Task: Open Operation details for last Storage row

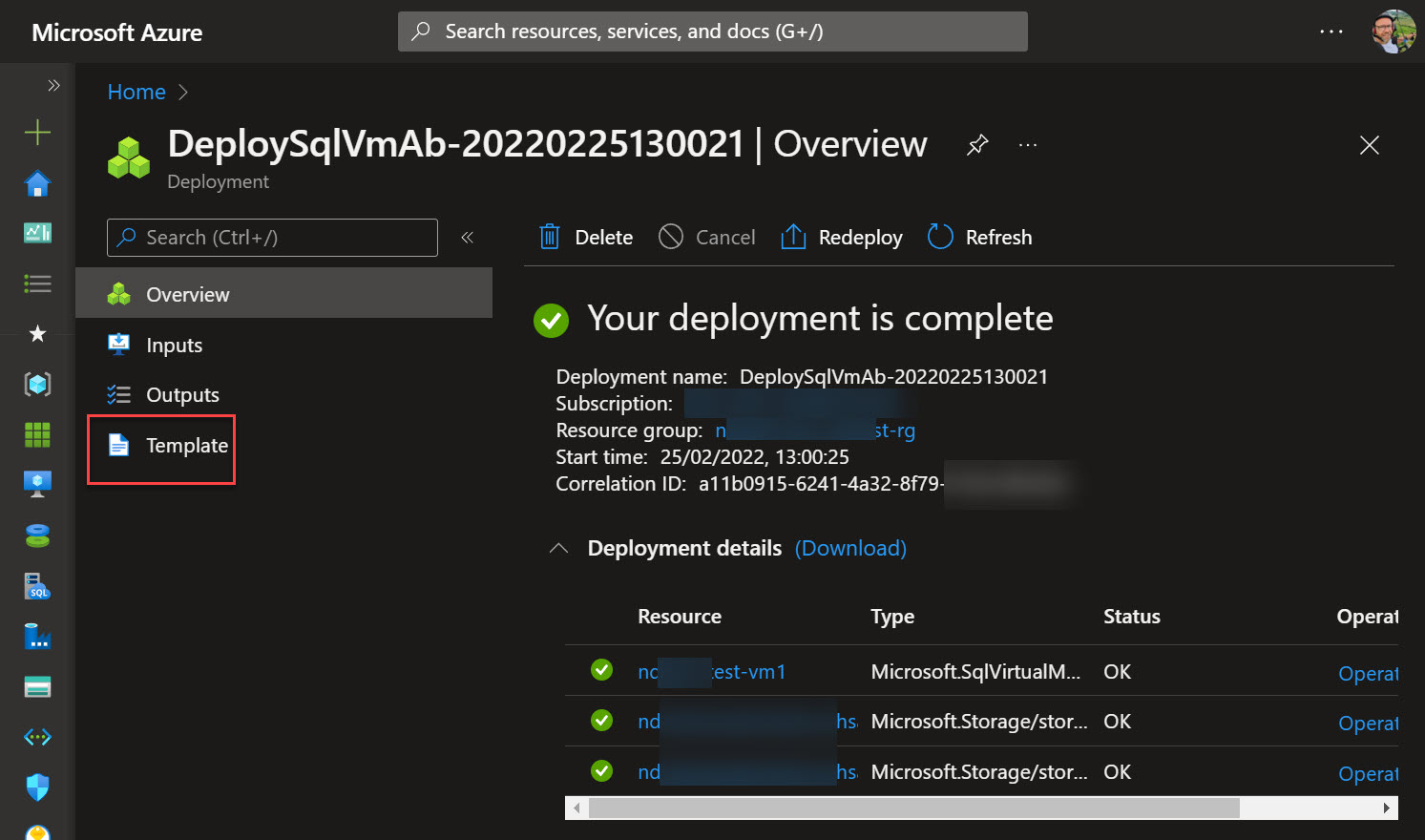Action: coord(1368,773)
